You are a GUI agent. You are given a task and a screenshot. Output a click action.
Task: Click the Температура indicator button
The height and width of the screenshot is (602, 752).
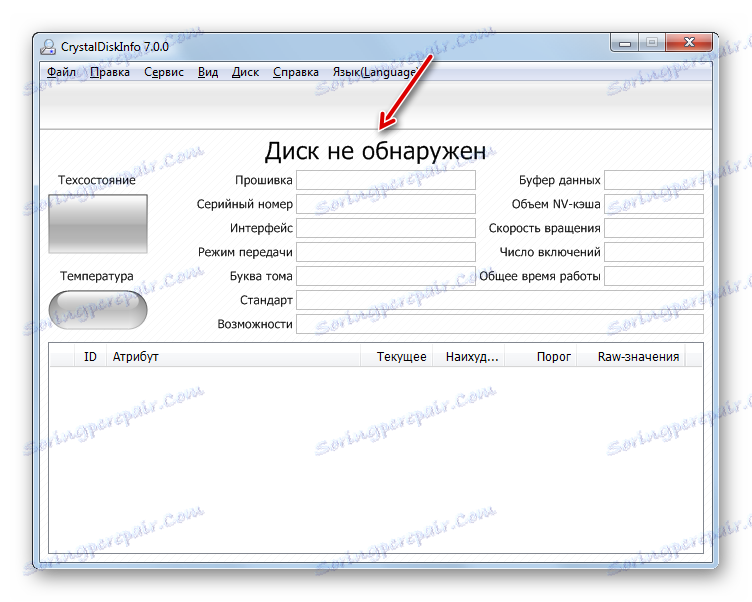click(98, 310)
